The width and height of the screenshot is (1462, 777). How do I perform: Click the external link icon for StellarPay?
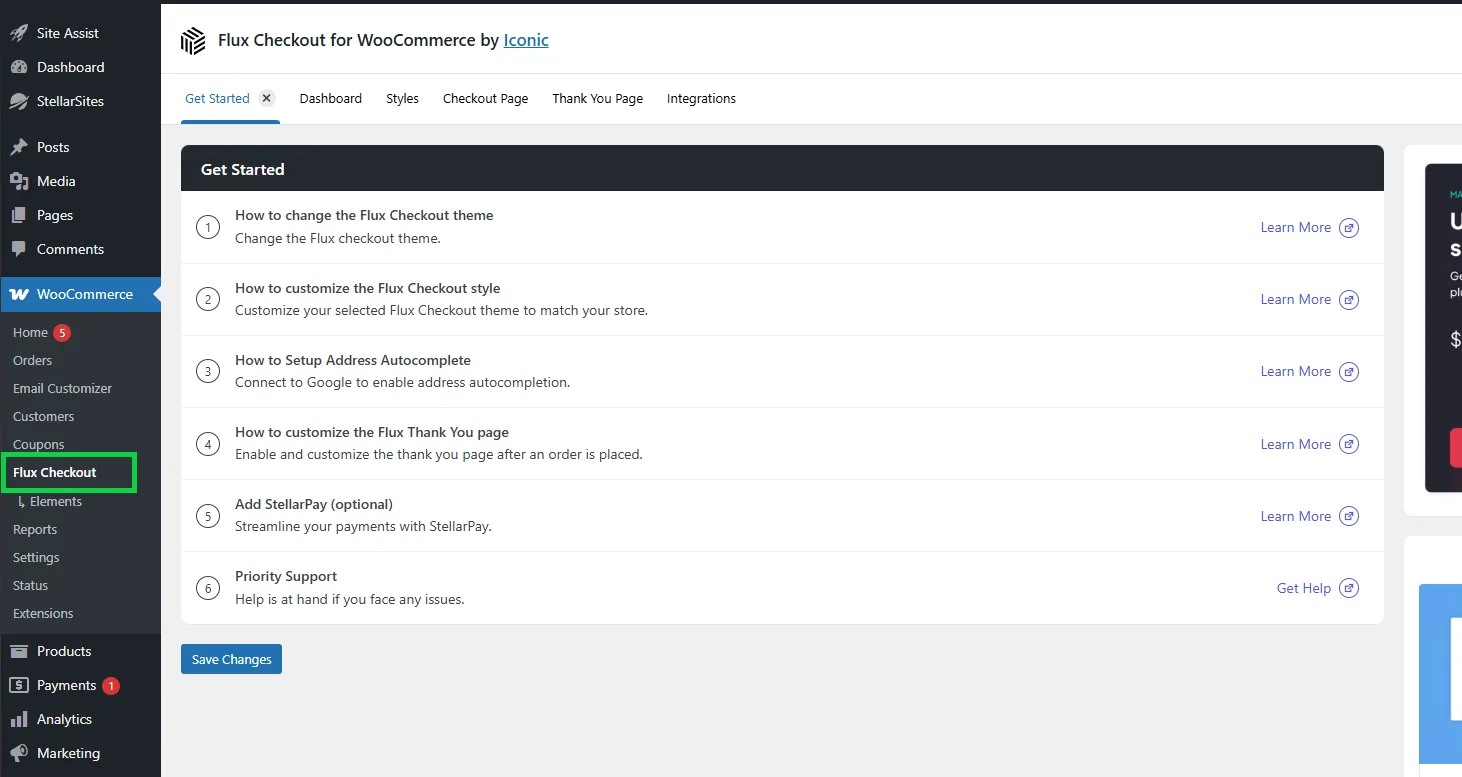(x=1349, y=516)
